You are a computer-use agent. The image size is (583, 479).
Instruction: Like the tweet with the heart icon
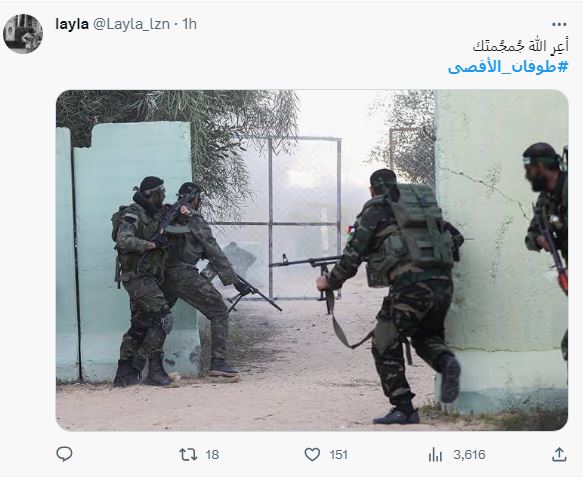pyautogui.click(x=312, y=454)
